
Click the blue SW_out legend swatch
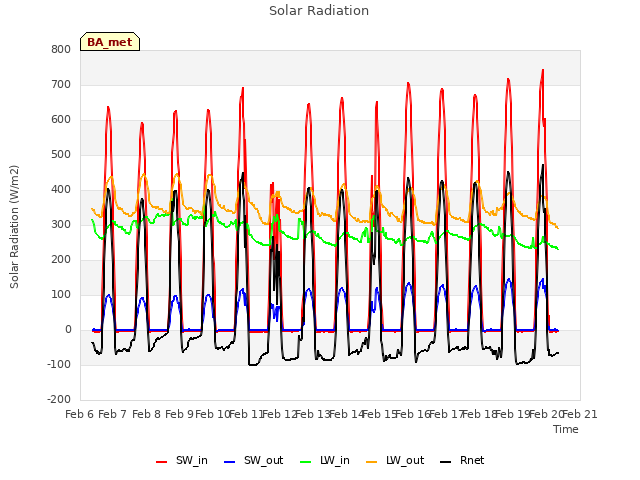(x=230, y=462)
